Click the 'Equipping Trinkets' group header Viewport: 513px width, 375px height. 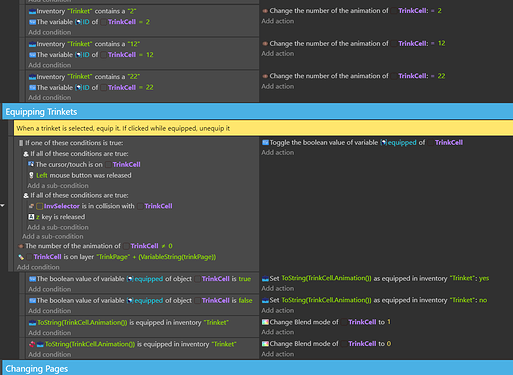pyautogui.click(x=257, y=111)
